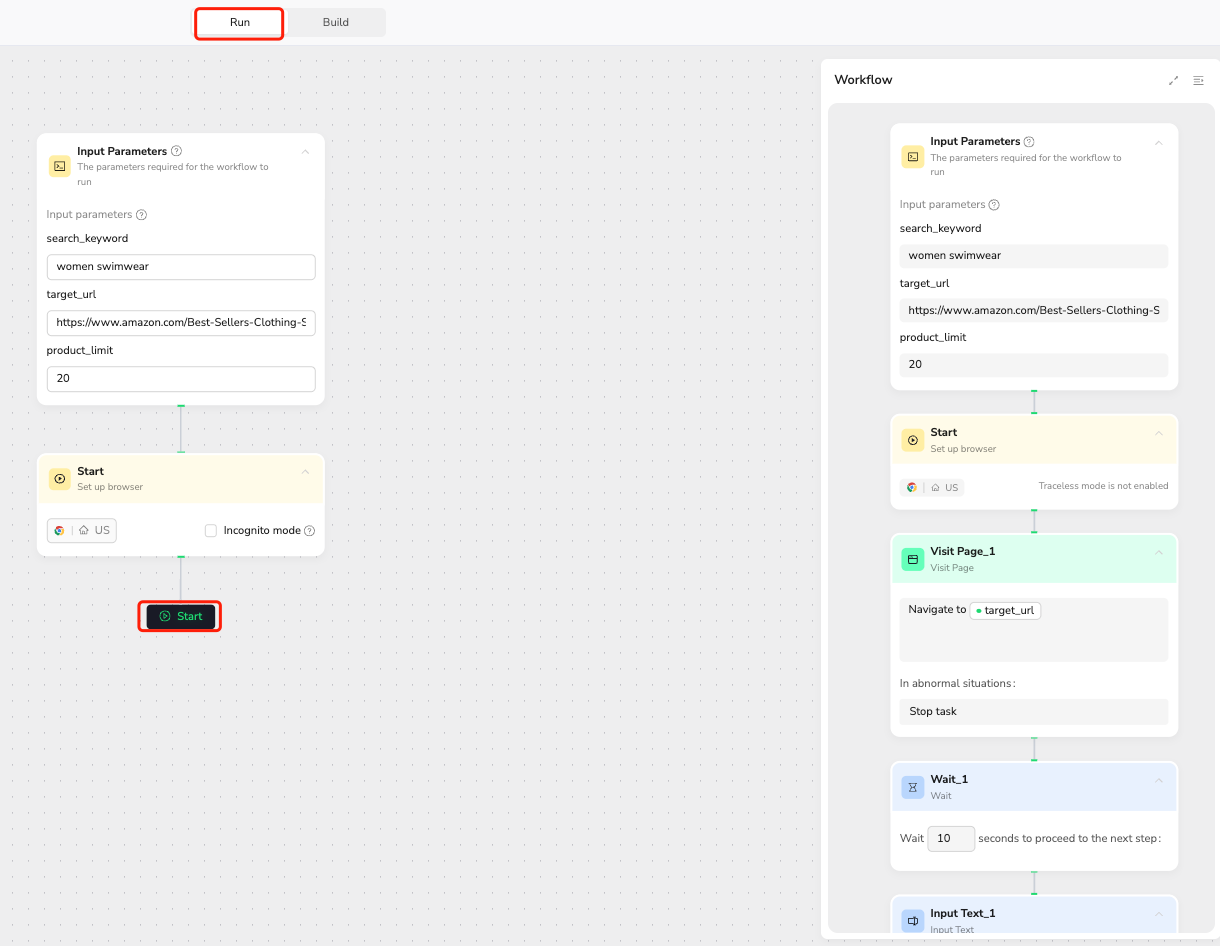The width and height of the screenshot is (1220, 946).
Task: Click the target_url value in Workflow panel
Action: (1034, 311)
